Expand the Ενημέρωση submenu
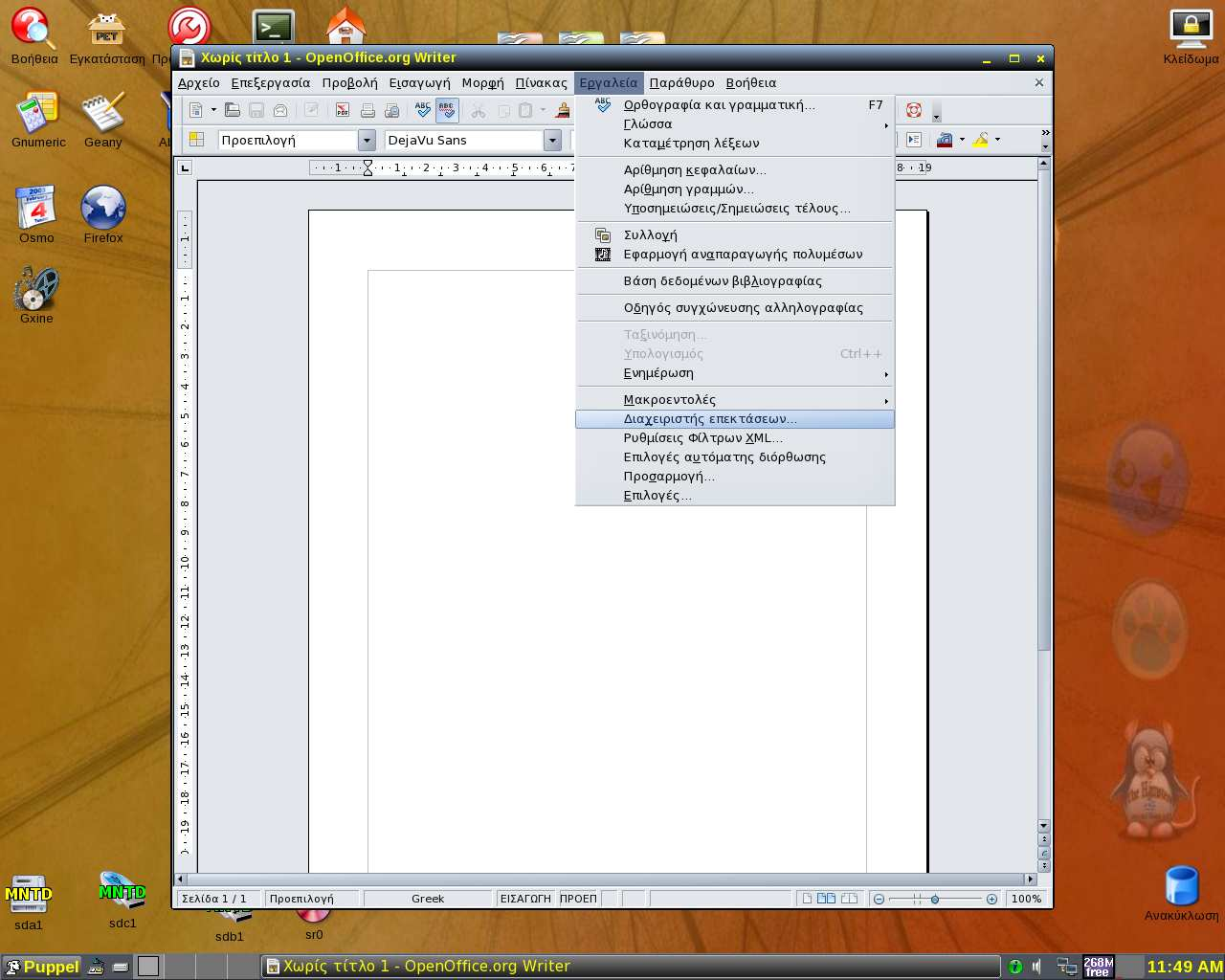 (735, 373)
